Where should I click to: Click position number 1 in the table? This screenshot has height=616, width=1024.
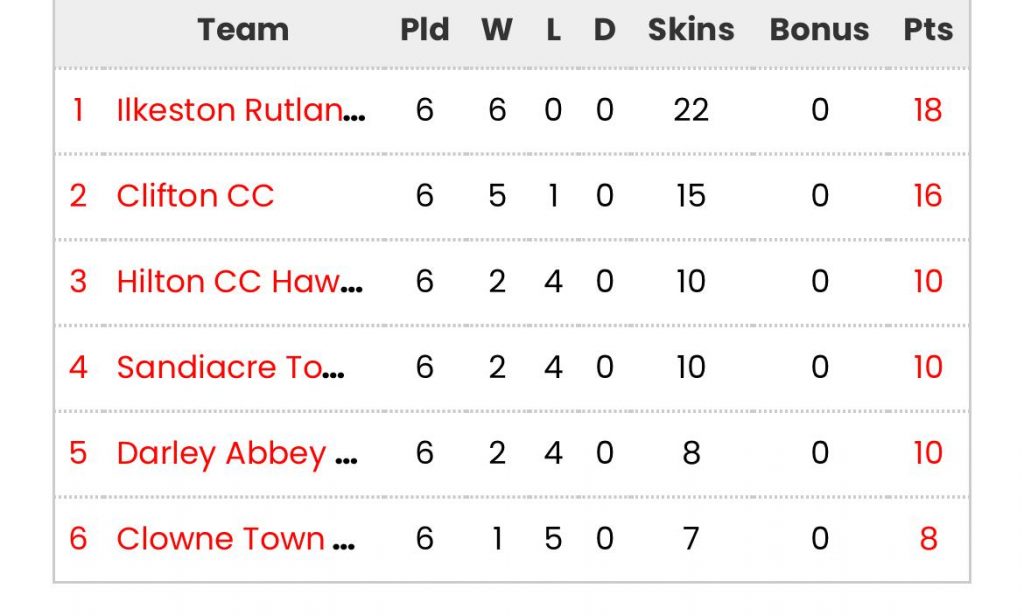click(x=78, y=110)
